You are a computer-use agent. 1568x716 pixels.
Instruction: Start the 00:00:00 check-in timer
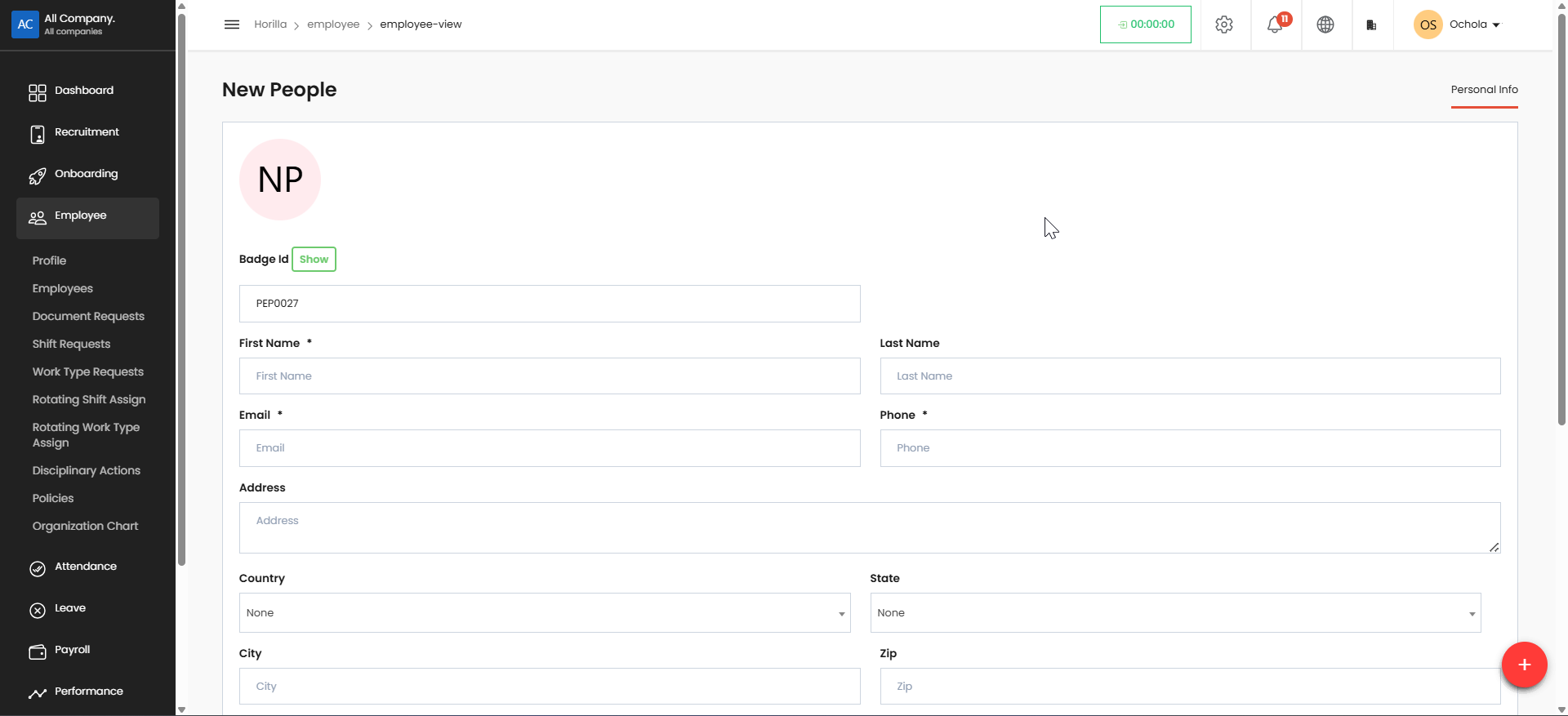(1145, 24)
